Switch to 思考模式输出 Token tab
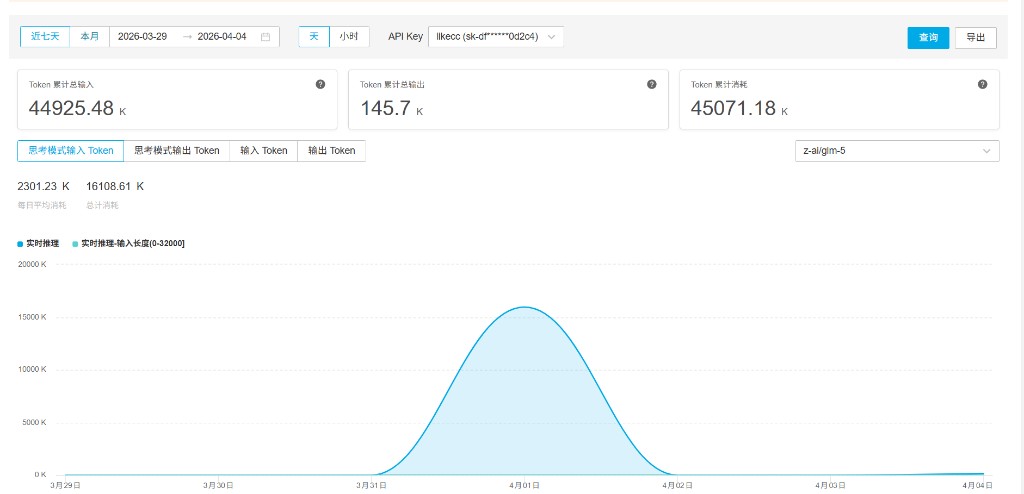 point(177,151)
